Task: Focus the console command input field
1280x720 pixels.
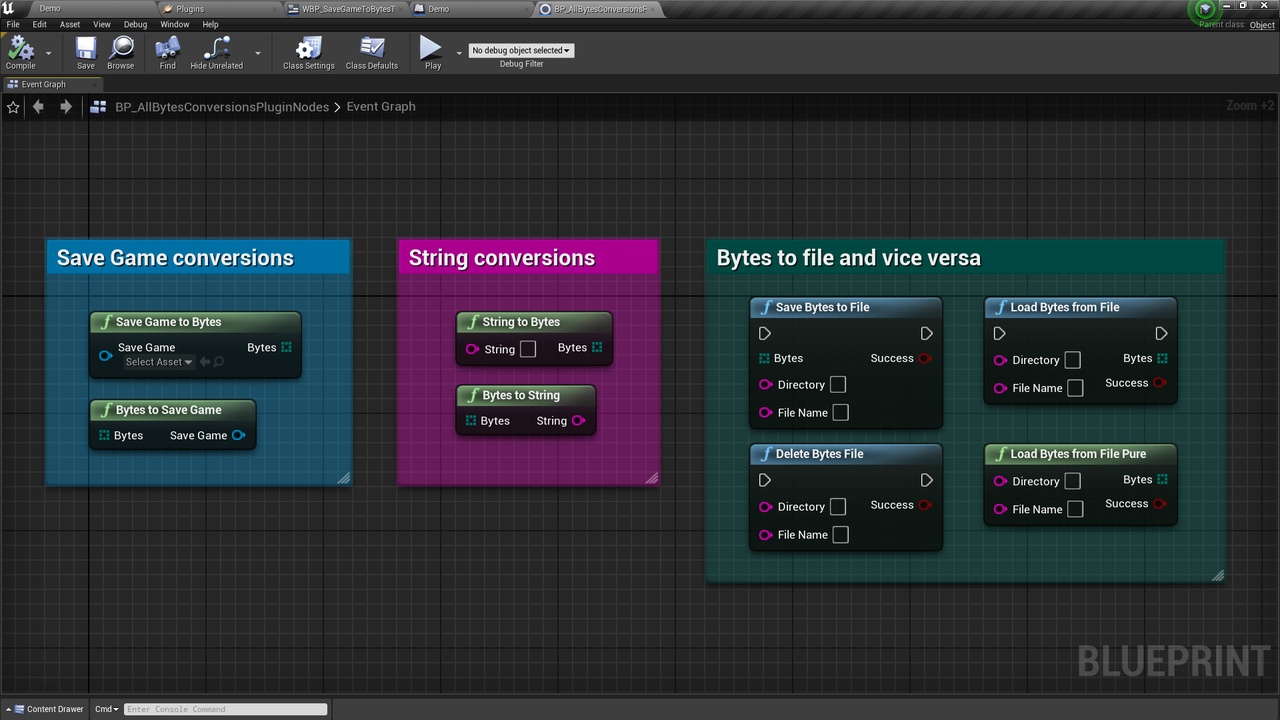Action: coord(226,709)
